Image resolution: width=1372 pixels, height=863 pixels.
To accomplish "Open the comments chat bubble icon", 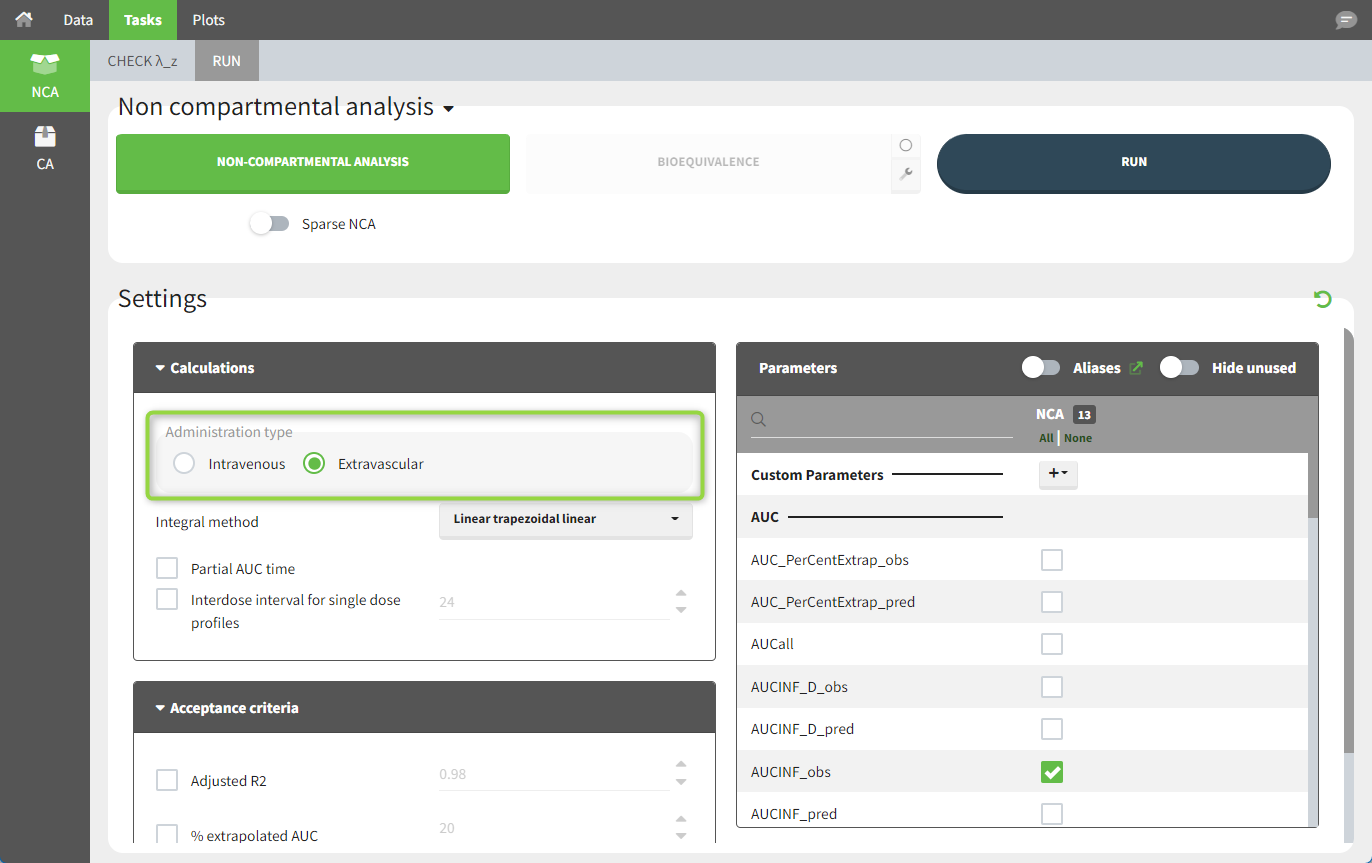I will (1346, 20).
